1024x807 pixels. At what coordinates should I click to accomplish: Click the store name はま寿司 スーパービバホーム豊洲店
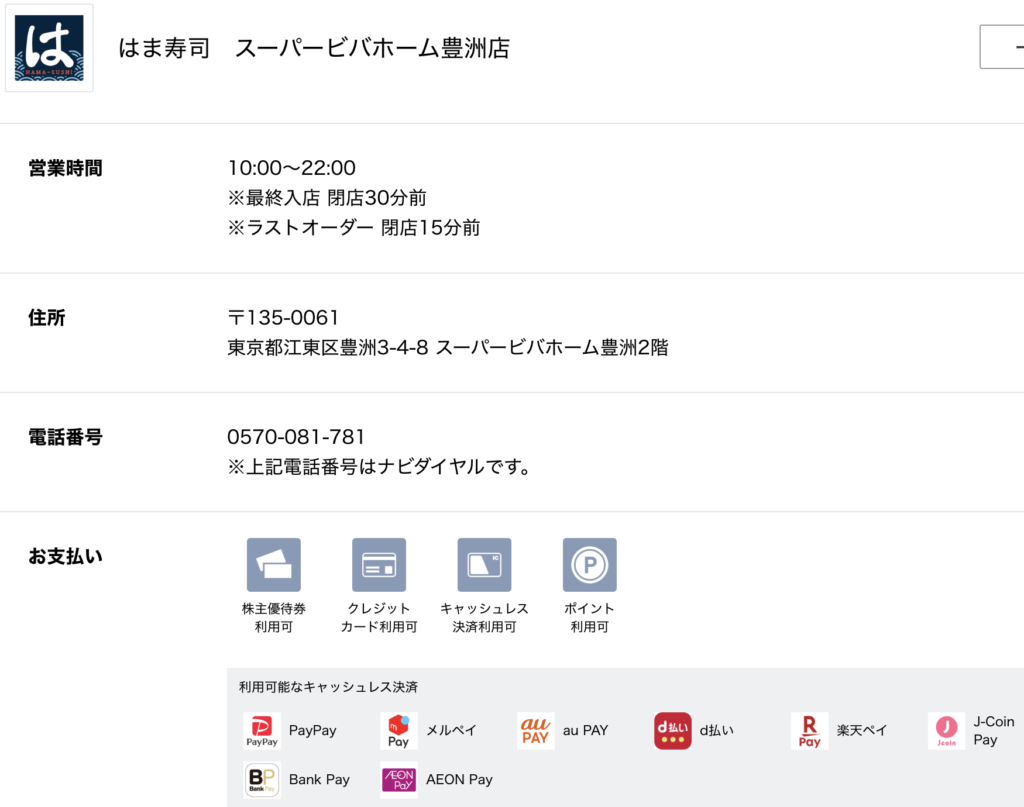tap(314, 48)
